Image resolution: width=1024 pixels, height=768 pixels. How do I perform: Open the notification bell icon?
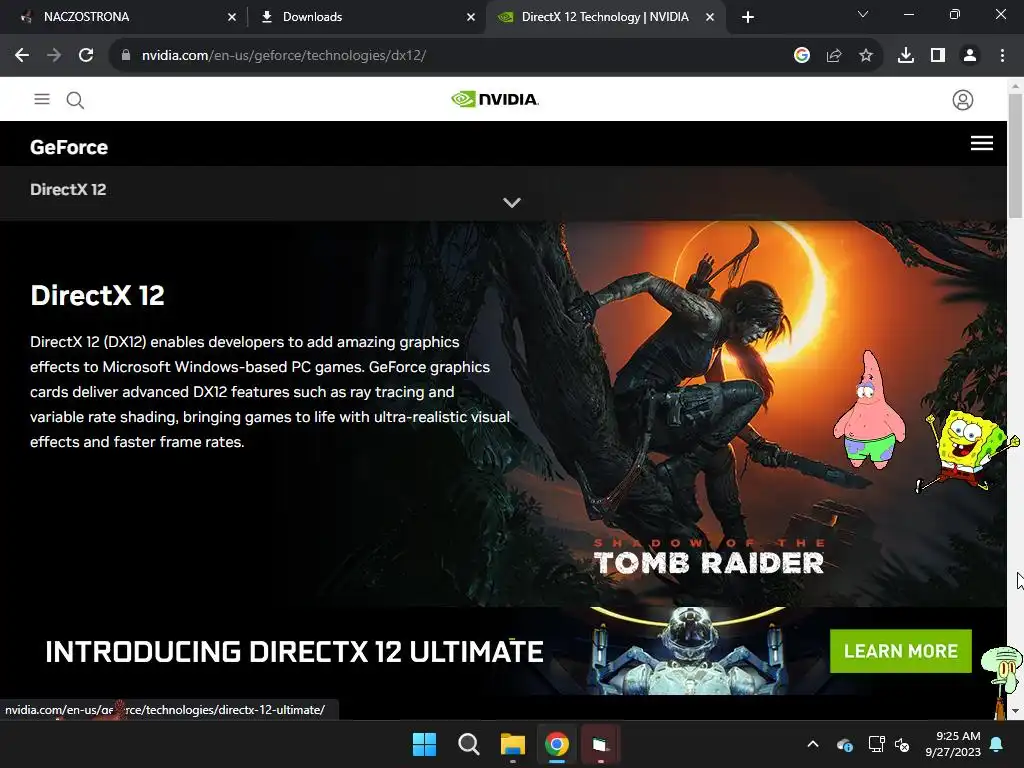(x=997, y=744)
